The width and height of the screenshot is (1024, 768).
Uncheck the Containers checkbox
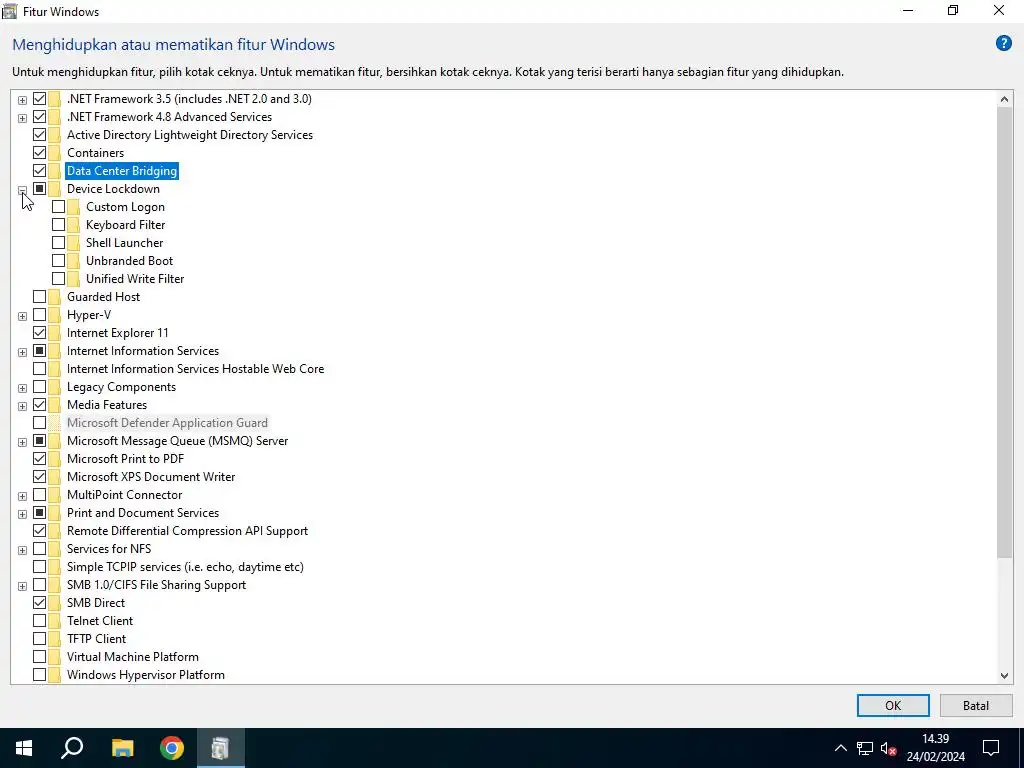coord(39,153)
